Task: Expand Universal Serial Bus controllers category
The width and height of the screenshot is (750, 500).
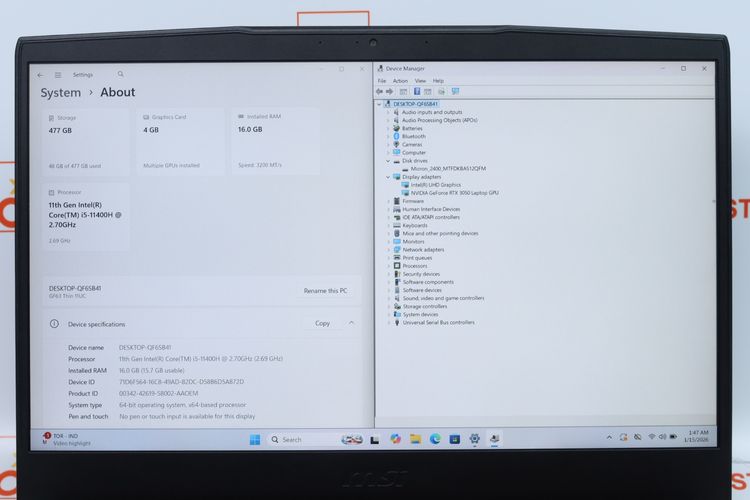Action: pos(388,322)
